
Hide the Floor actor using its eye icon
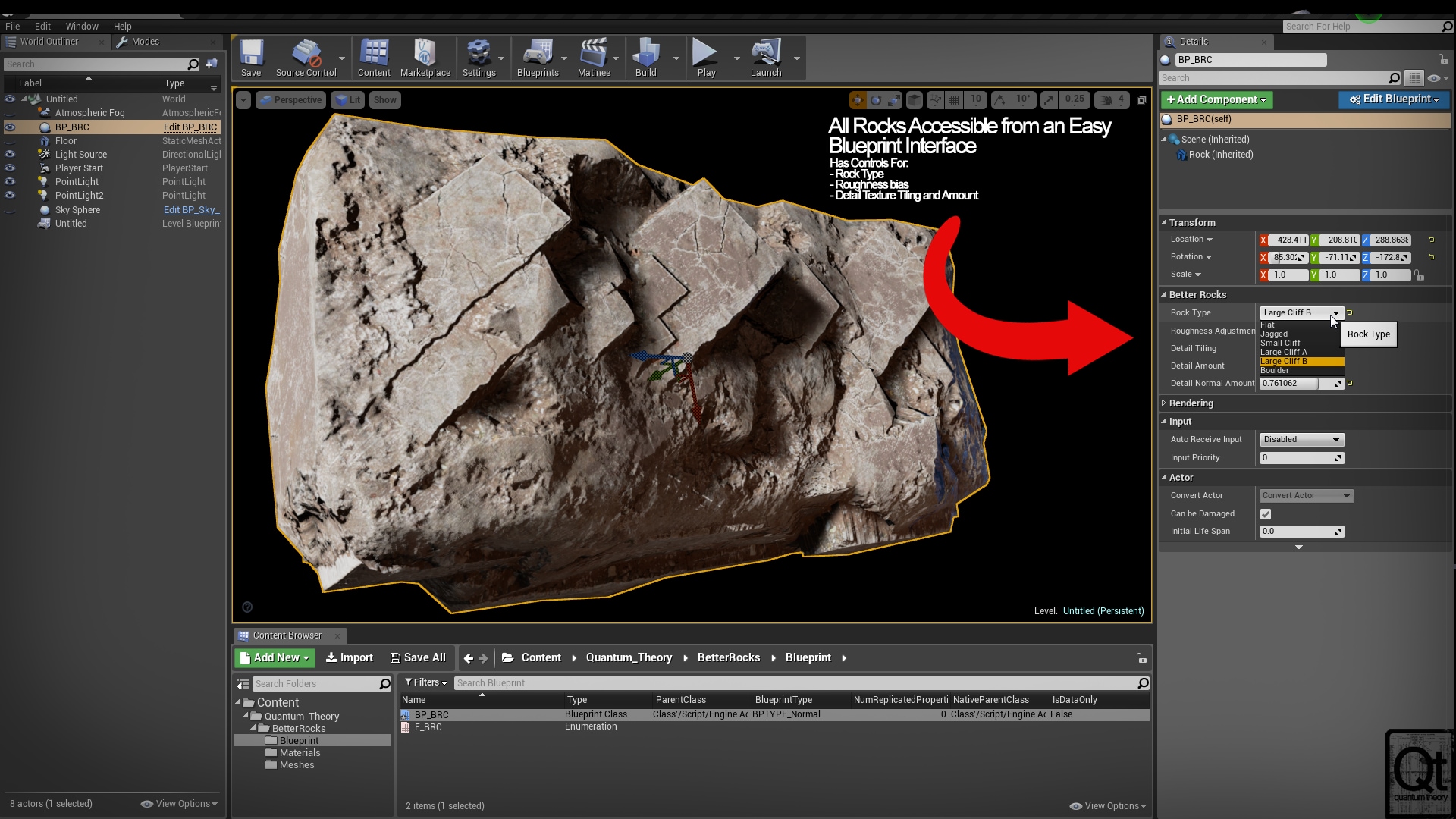(x=10, y=141)
